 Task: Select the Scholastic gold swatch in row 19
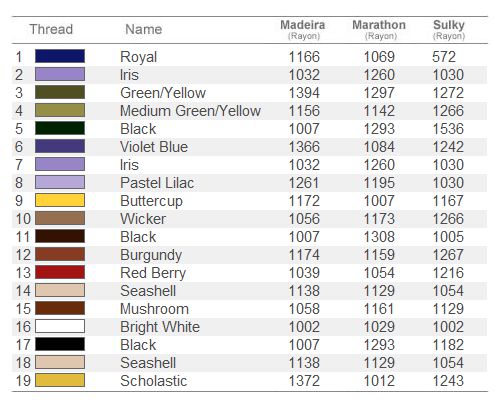60,380
